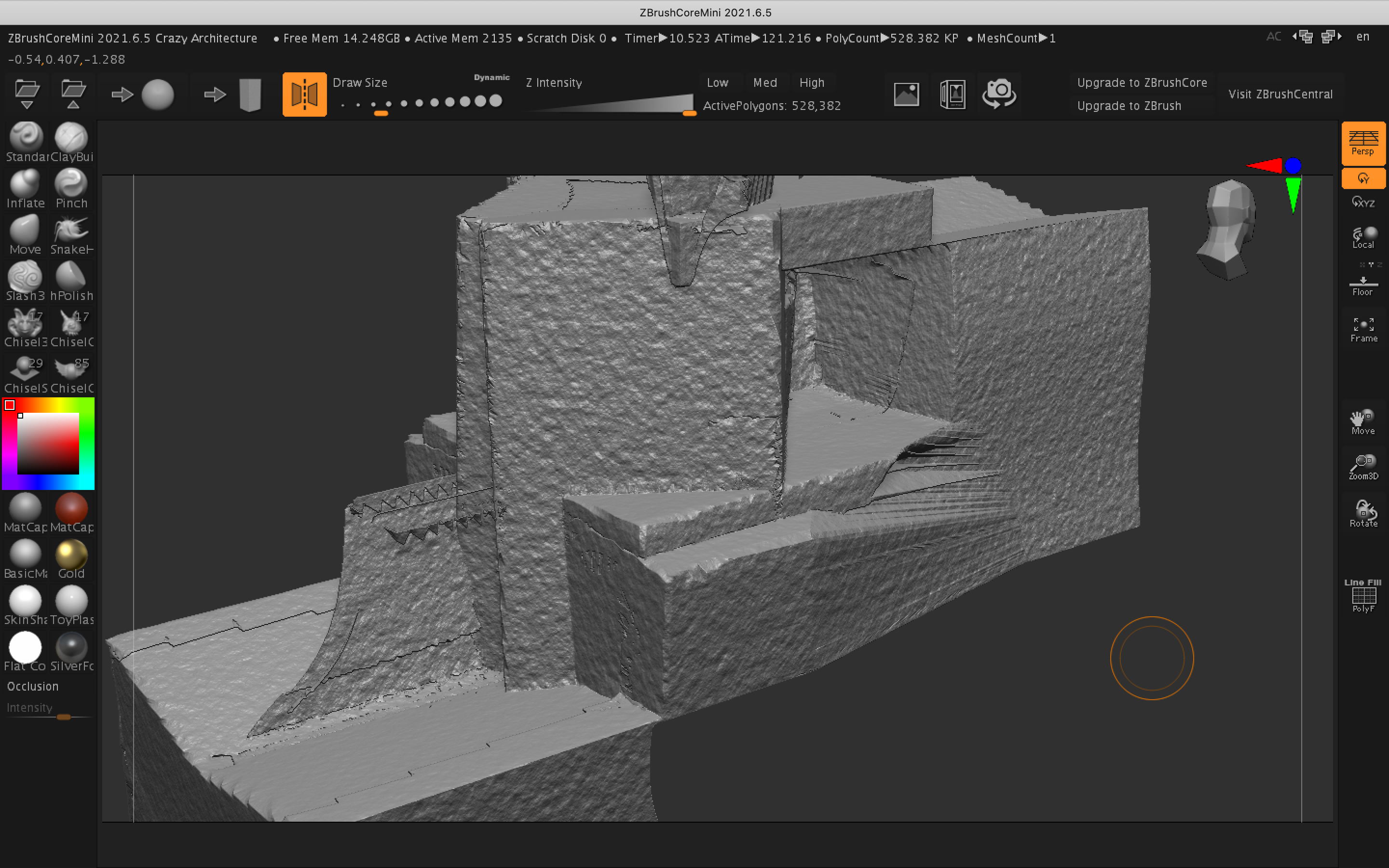1389x868 pixels.
Task: Select the Gold material
Action: coord(71,558)
